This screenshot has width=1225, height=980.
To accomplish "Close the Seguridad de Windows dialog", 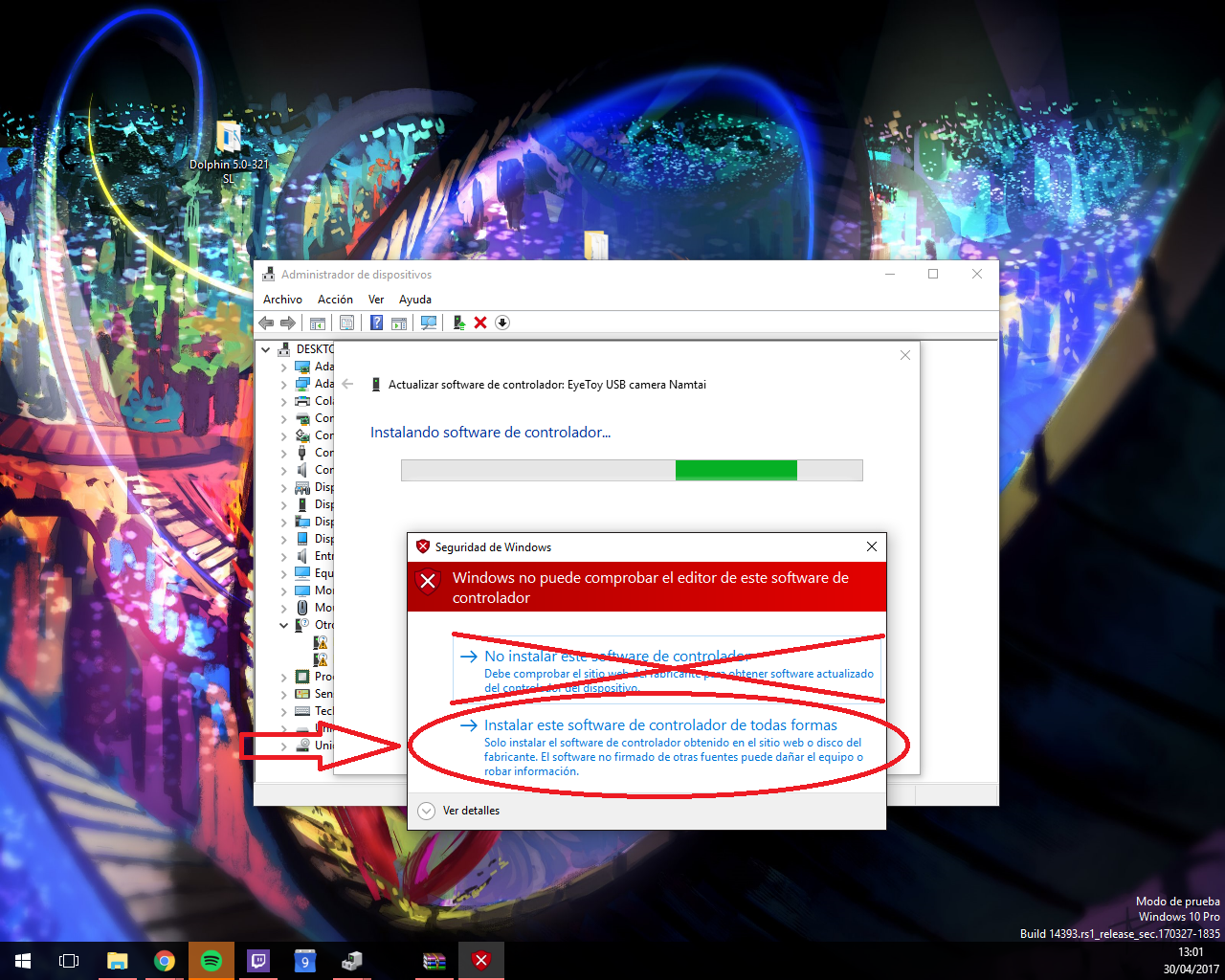I will pyautogui.click(x=871, y=546).
